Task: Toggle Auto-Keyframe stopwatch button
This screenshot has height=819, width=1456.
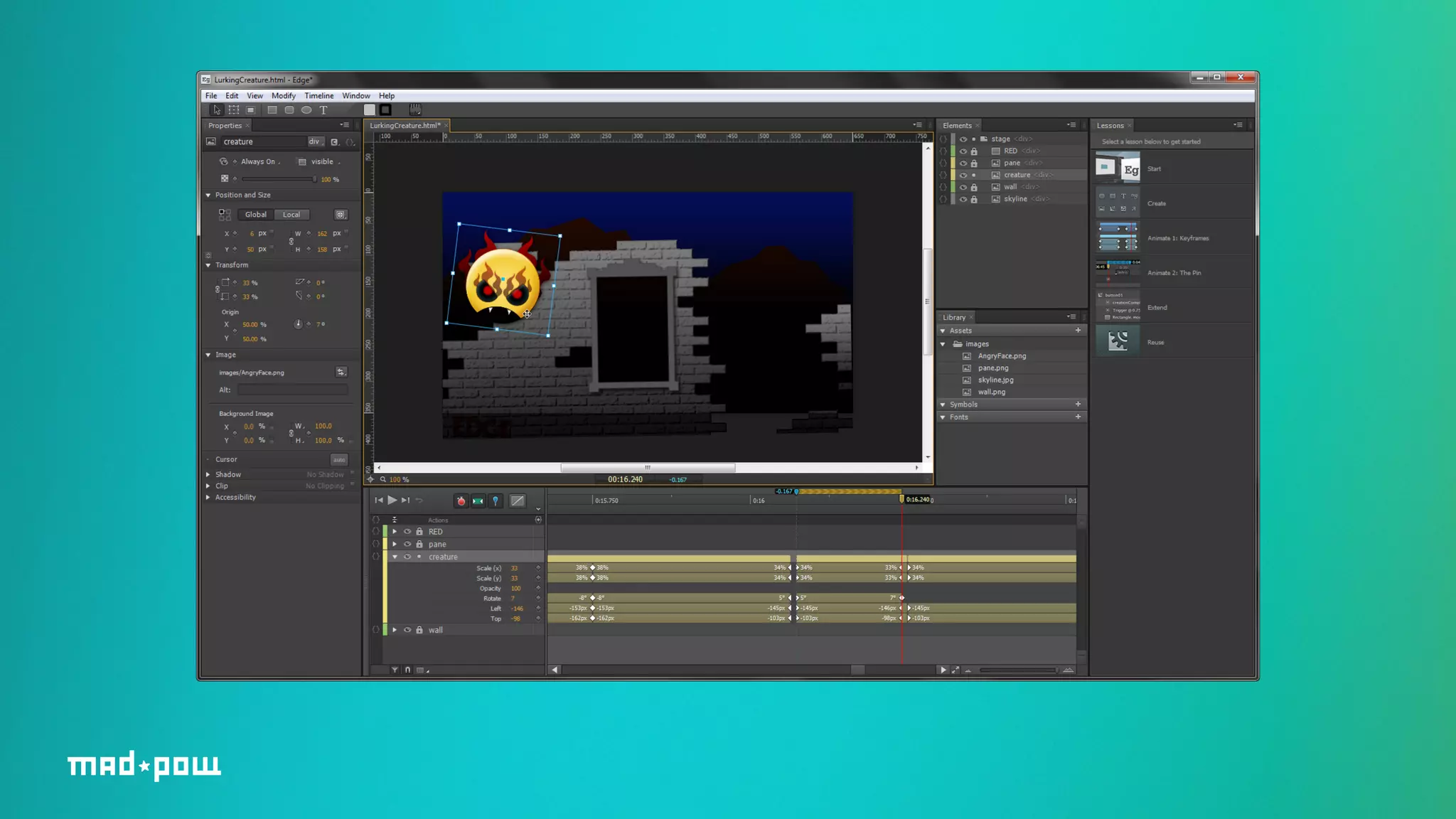Action: pyautogui.click(x=461, y=501)
